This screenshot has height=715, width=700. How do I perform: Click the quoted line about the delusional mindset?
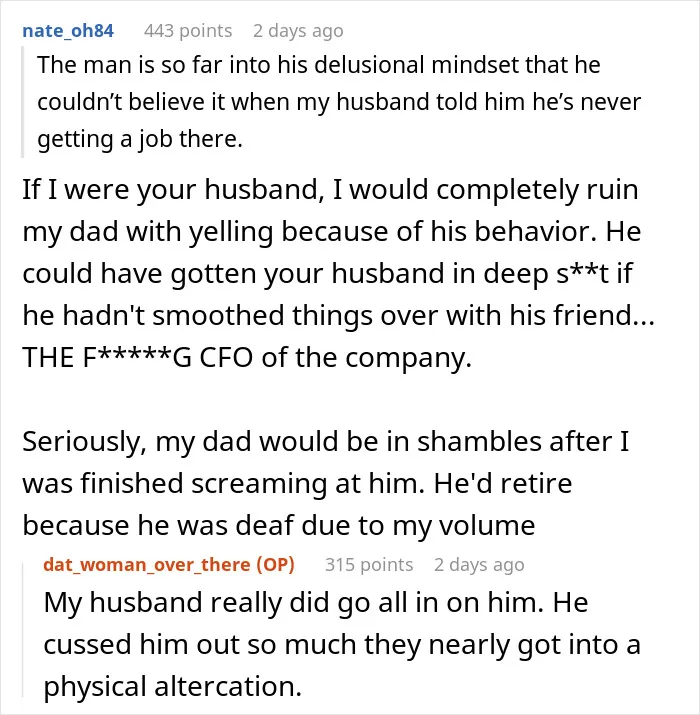319,65
